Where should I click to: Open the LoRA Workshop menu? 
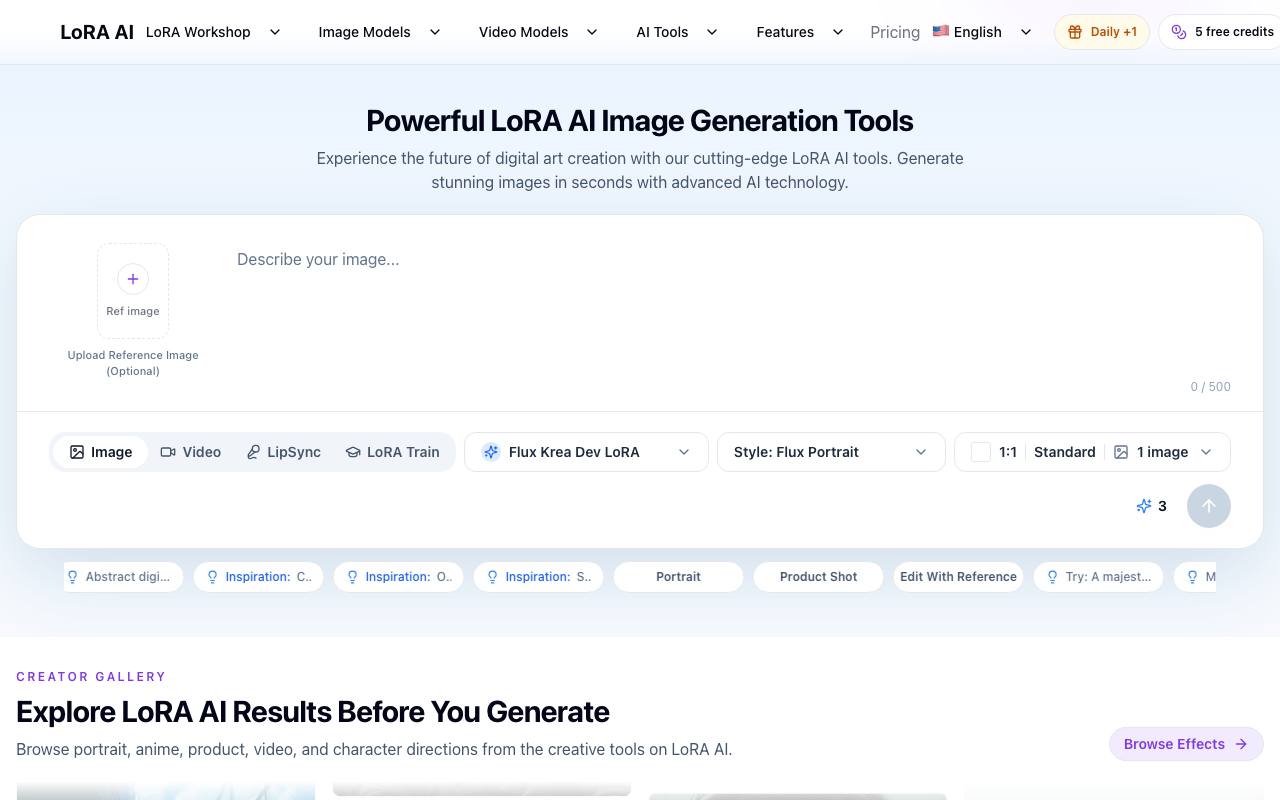pyautogui.click(x=213, y=32)
